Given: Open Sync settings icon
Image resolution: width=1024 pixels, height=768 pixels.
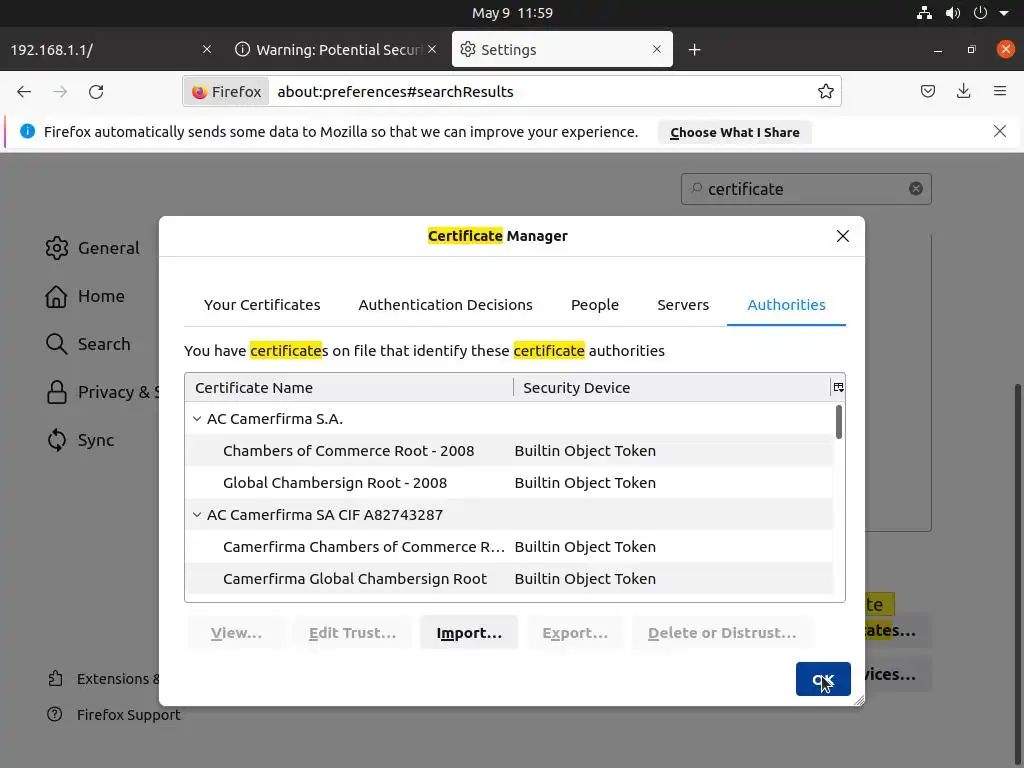Looking at the screenshot, I should pos(57,440).
